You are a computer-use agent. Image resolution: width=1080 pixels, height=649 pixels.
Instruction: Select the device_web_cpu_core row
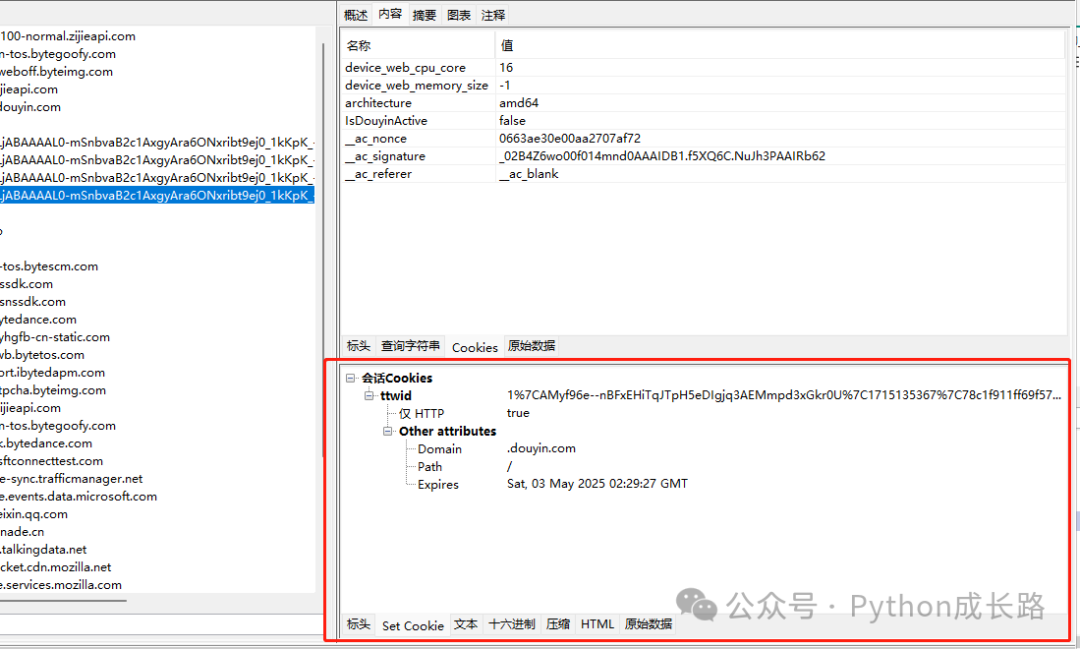pos(704,68)
